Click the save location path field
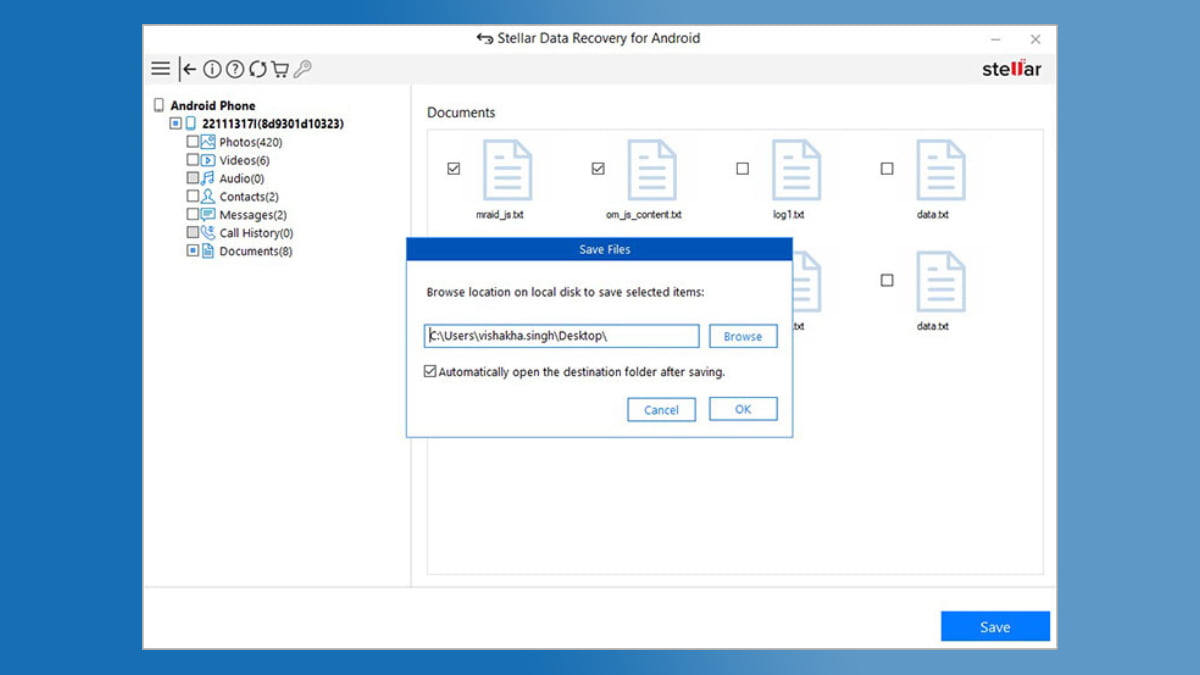Screen dimensions: 1200x675 click(561, 336)
